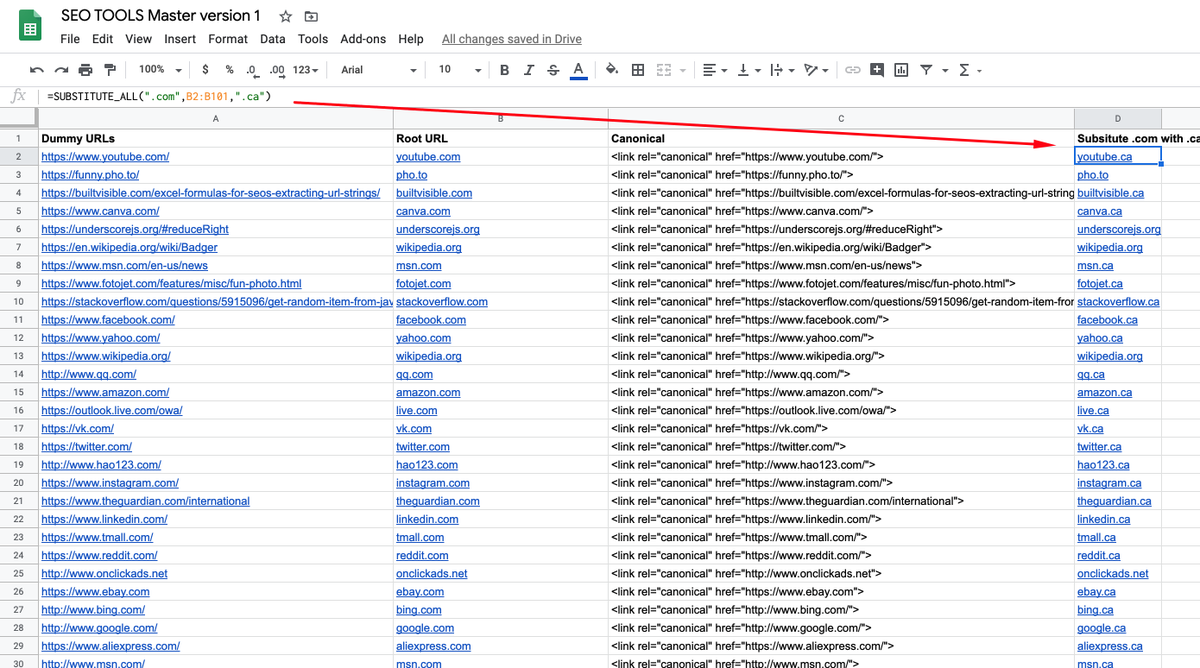Open horizontal align dropdown
The image size is (1200, 668).
(714, 70)
